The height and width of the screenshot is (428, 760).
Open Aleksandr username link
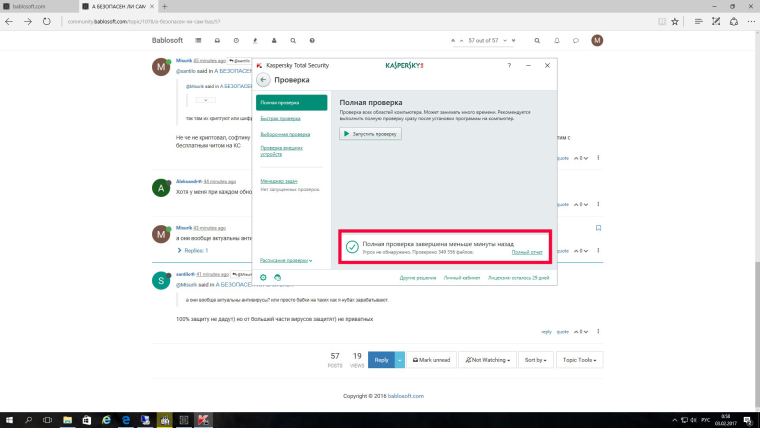pos(189,181)
